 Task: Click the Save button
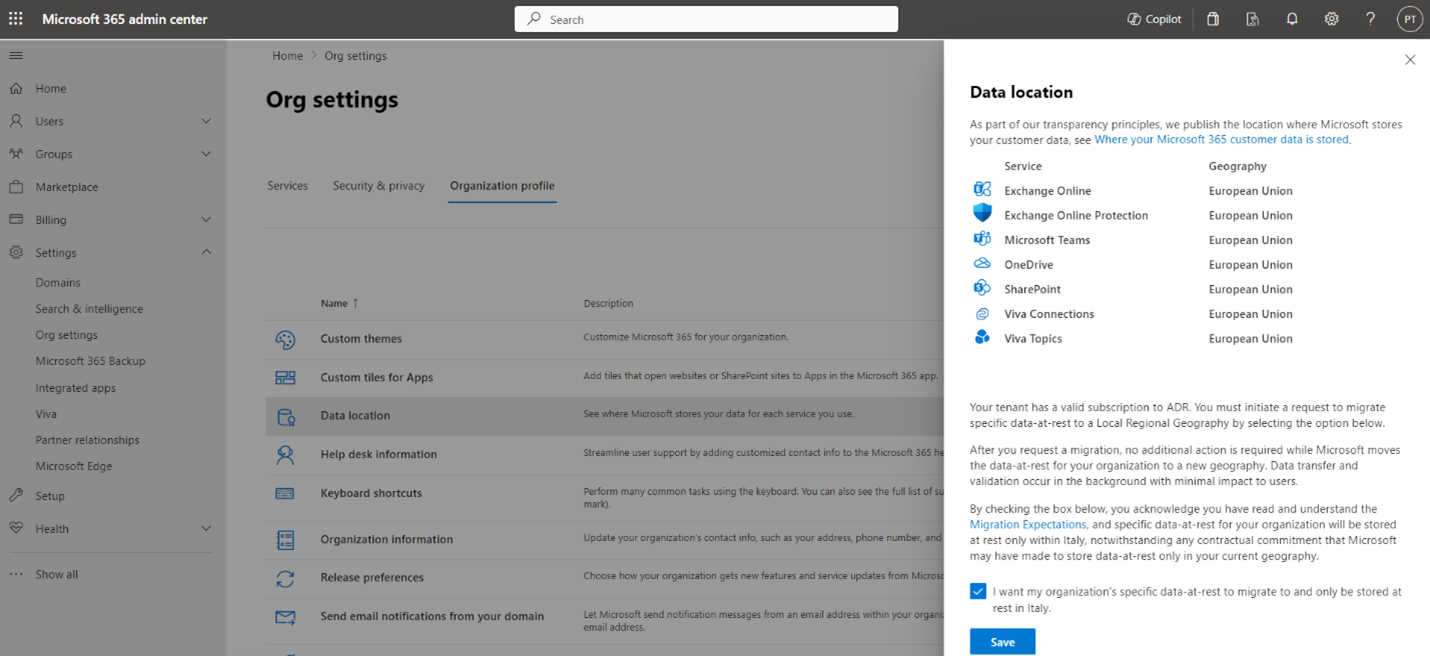pos(1002,642)
